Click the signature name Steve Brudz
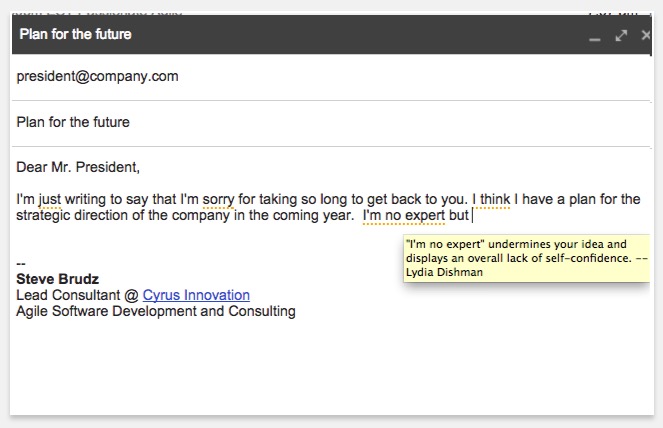This screenshot has width=663, height=428. coord(57,279)
